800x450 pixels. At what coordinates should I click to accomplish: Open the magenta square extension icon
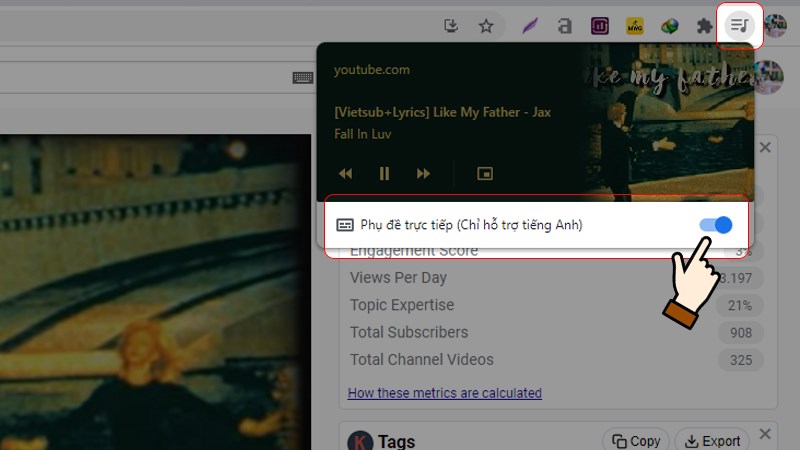pos(599,26)
